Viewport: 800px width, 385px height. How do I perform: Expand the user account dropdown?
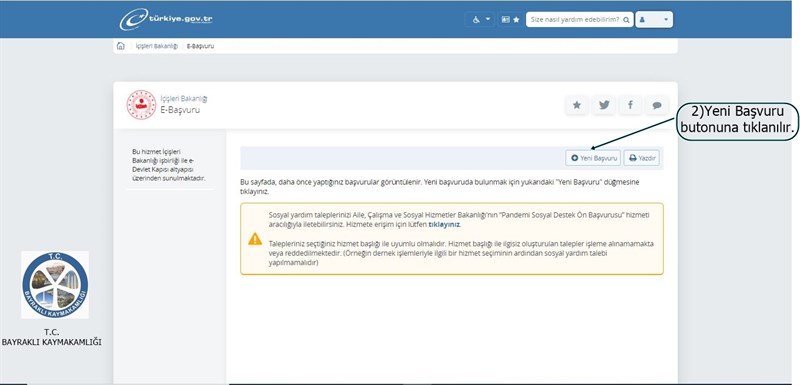click(654, 19)
